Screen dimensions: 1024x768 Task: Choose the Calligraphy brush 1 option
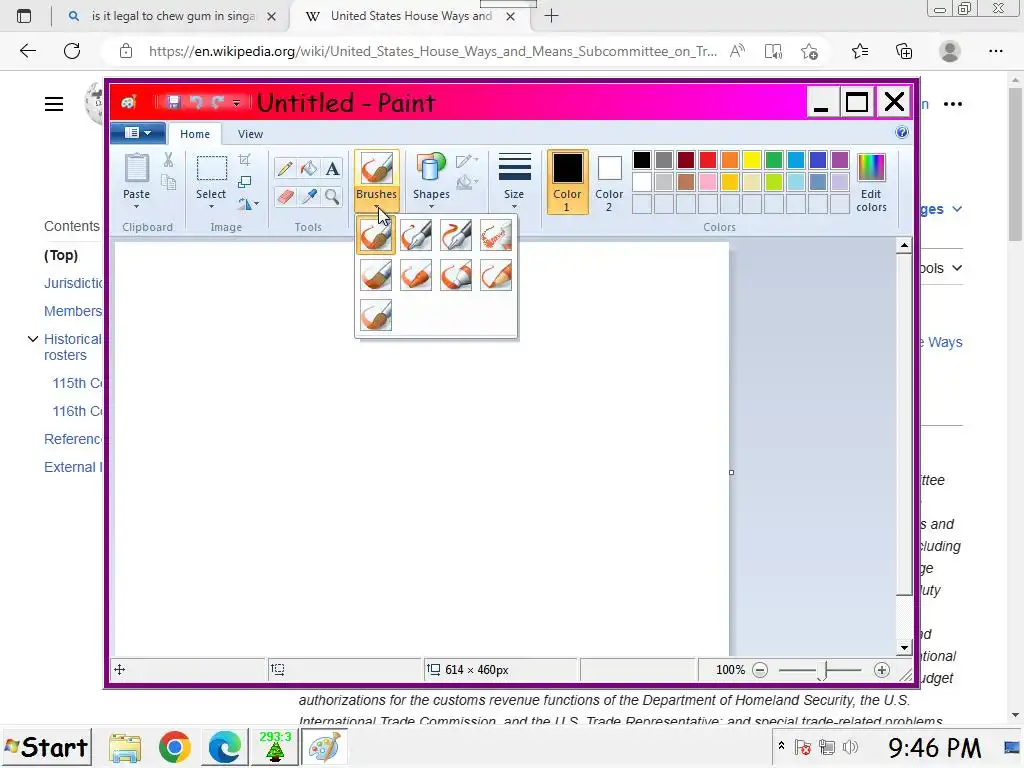(x=416, y=235)
